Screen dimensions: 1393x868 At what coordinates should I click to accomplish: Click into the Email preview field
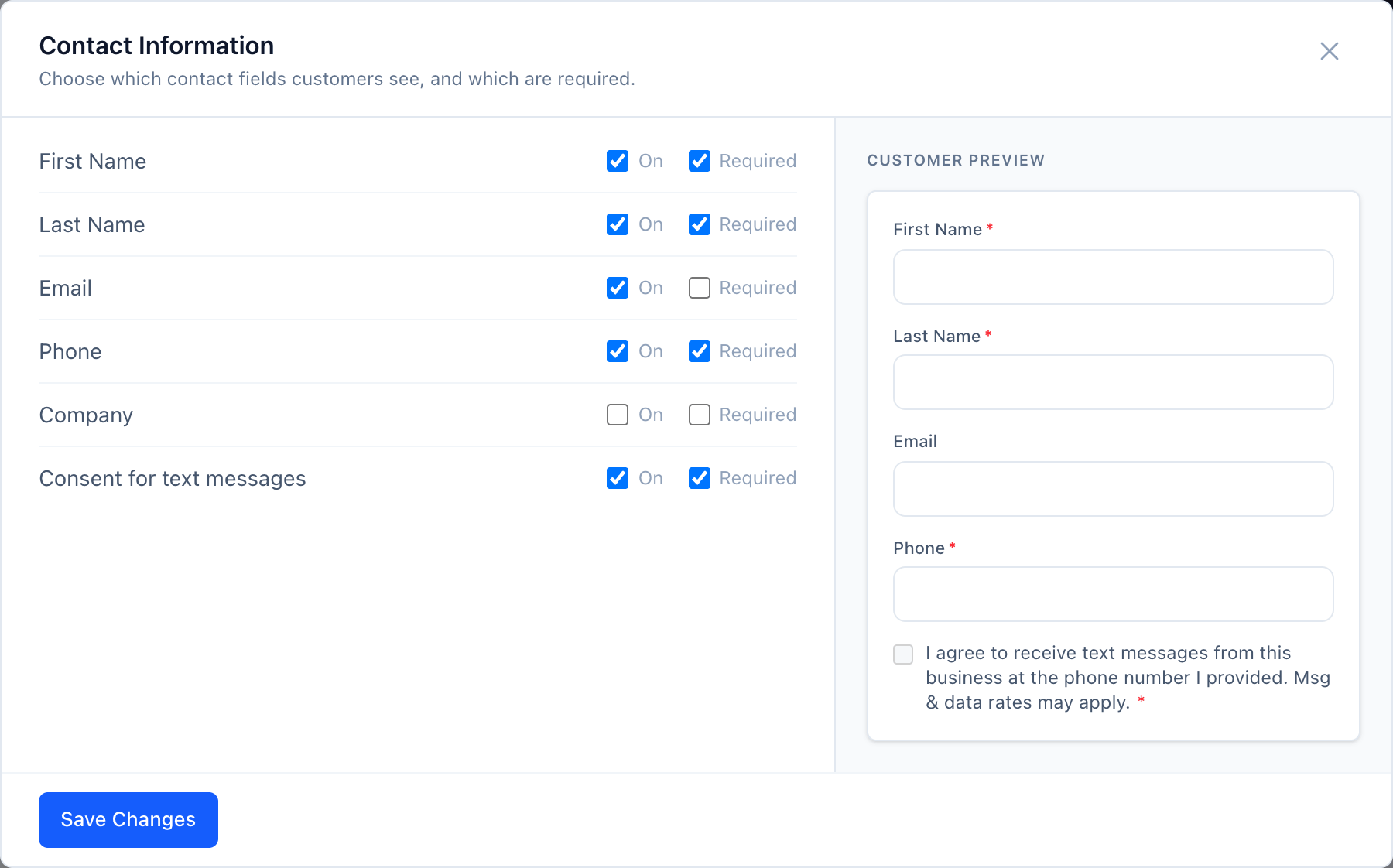click(x=1113, y=489)
